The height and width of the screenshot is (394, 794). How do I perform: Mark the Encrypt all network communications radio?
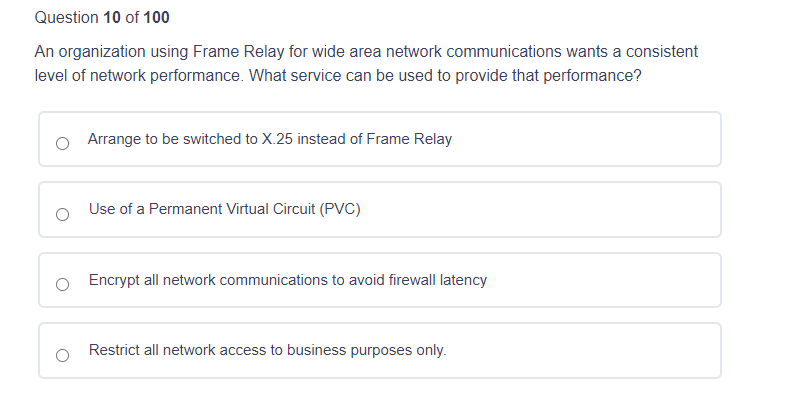62,285
